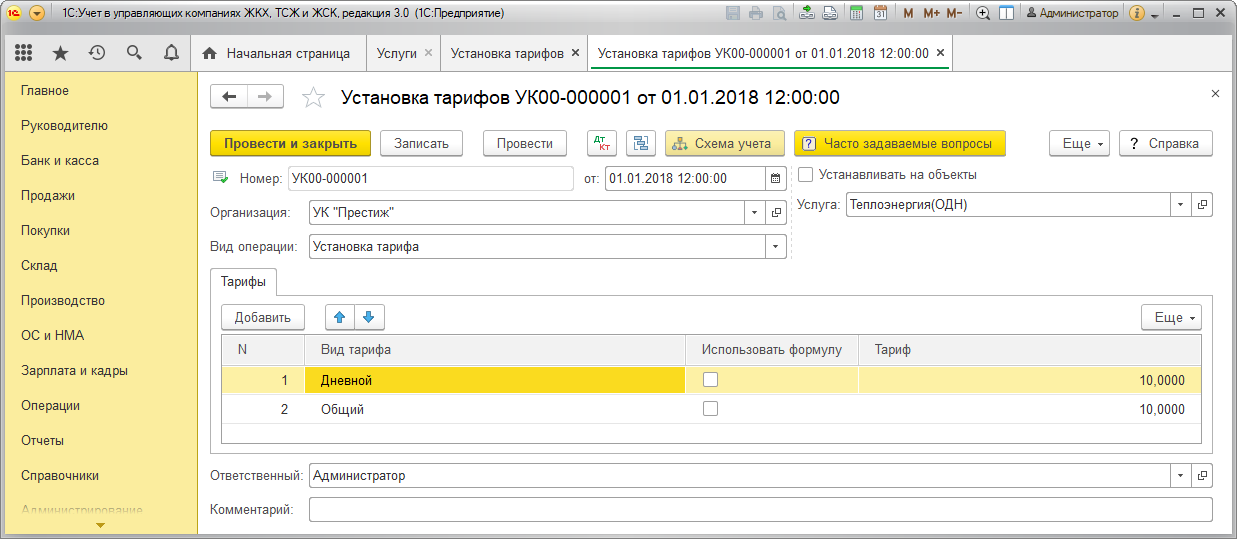Click the Провести и закрыть button
Image resolution: width=1237 pixels, height=539 pixels.
(x=290, y=143)
